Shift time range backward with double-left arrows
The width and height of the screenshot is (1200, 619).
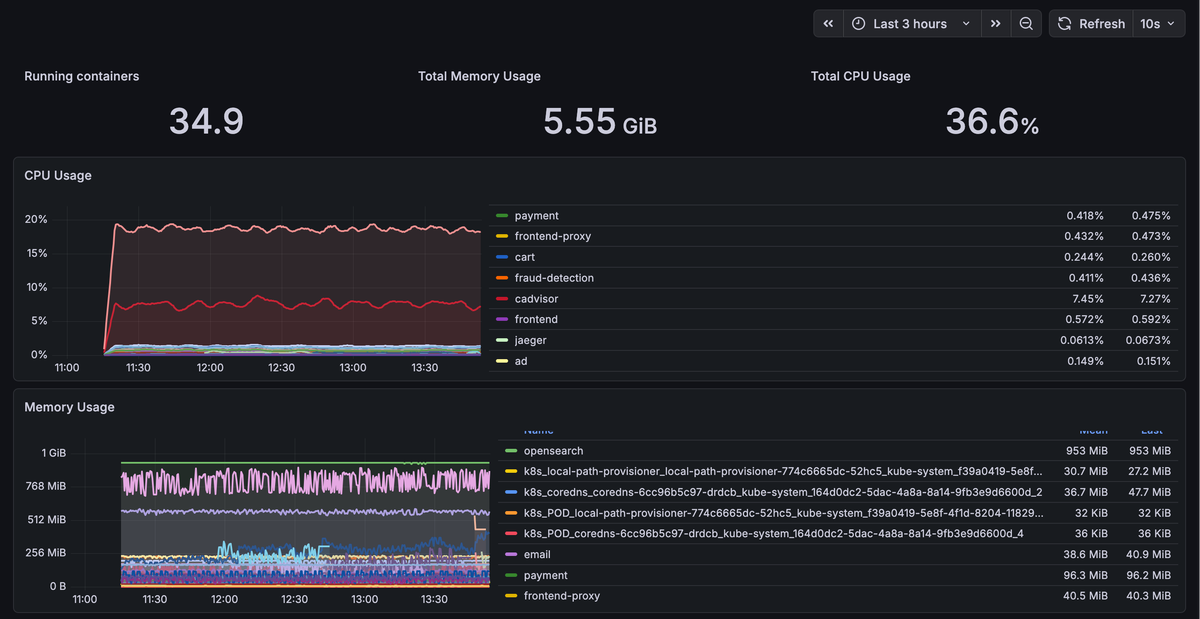pos(828,24)
